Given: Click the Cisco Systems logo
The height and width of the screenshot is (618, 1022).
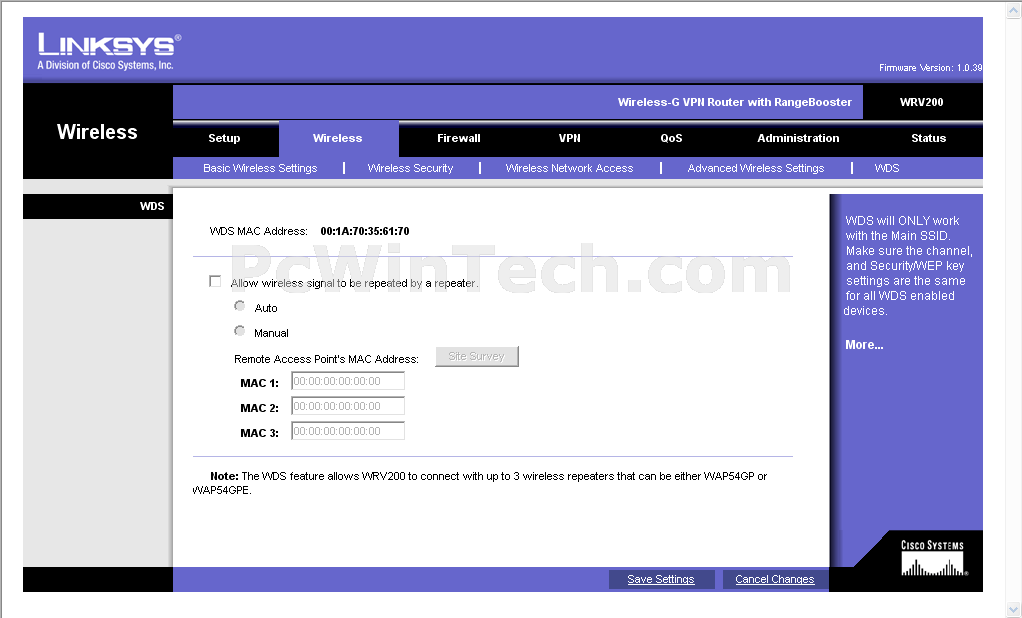Looking at the screenshot, I should [933, 558].
